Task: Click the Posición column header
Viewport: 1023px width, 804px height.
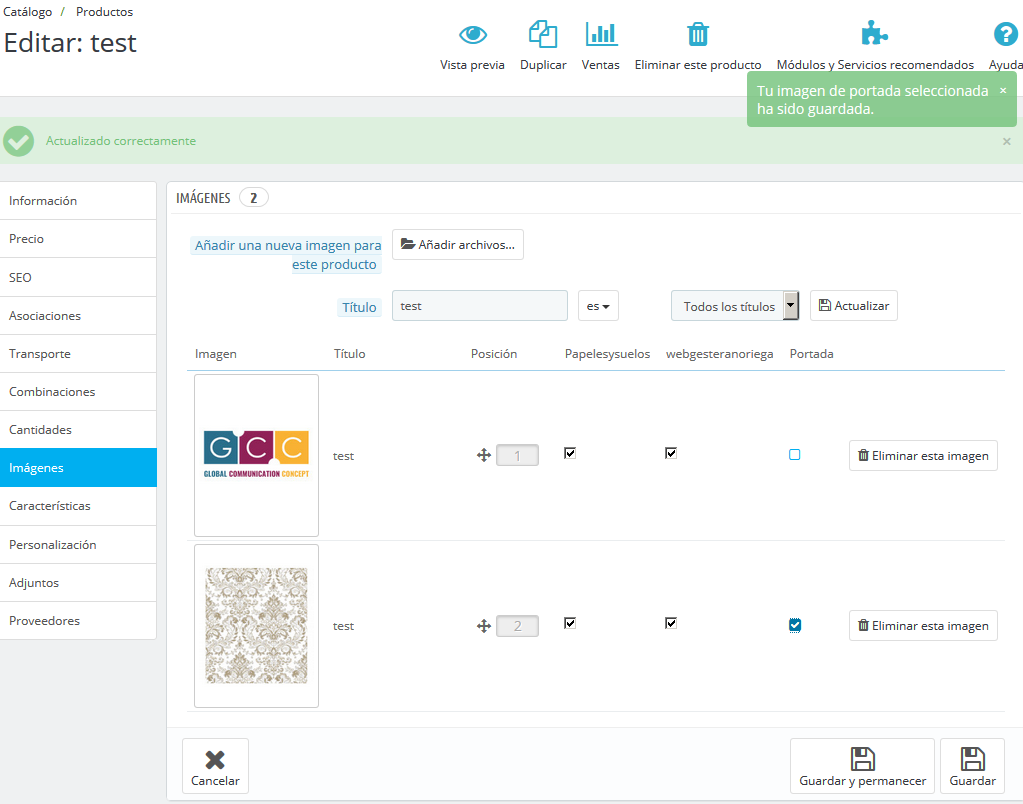Action: (494, 354)
